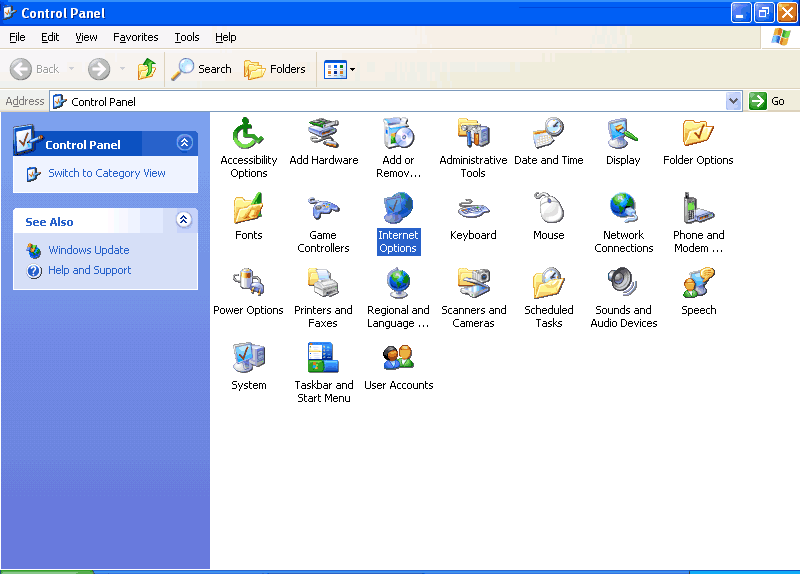Open the Folder Options icon
This screenshot has height=574, width=800.
tap(698, 134)
